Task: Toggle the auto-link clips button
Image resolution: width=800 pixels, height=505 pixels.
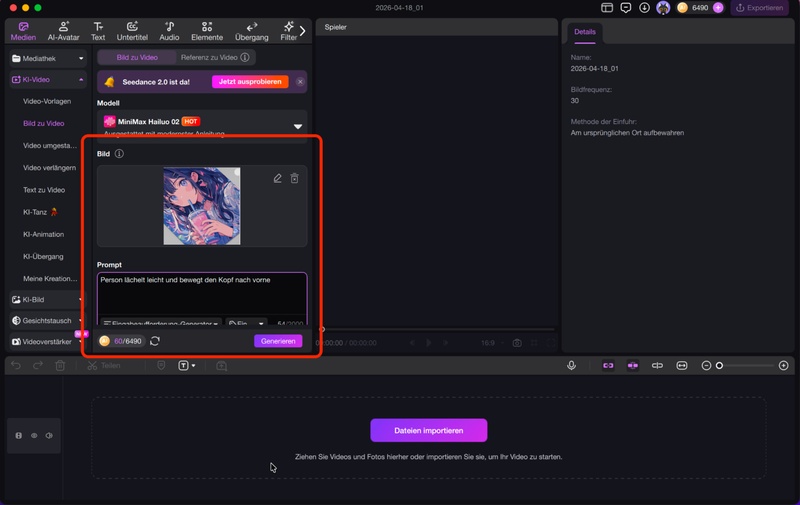Action: (x=607, y=366)
